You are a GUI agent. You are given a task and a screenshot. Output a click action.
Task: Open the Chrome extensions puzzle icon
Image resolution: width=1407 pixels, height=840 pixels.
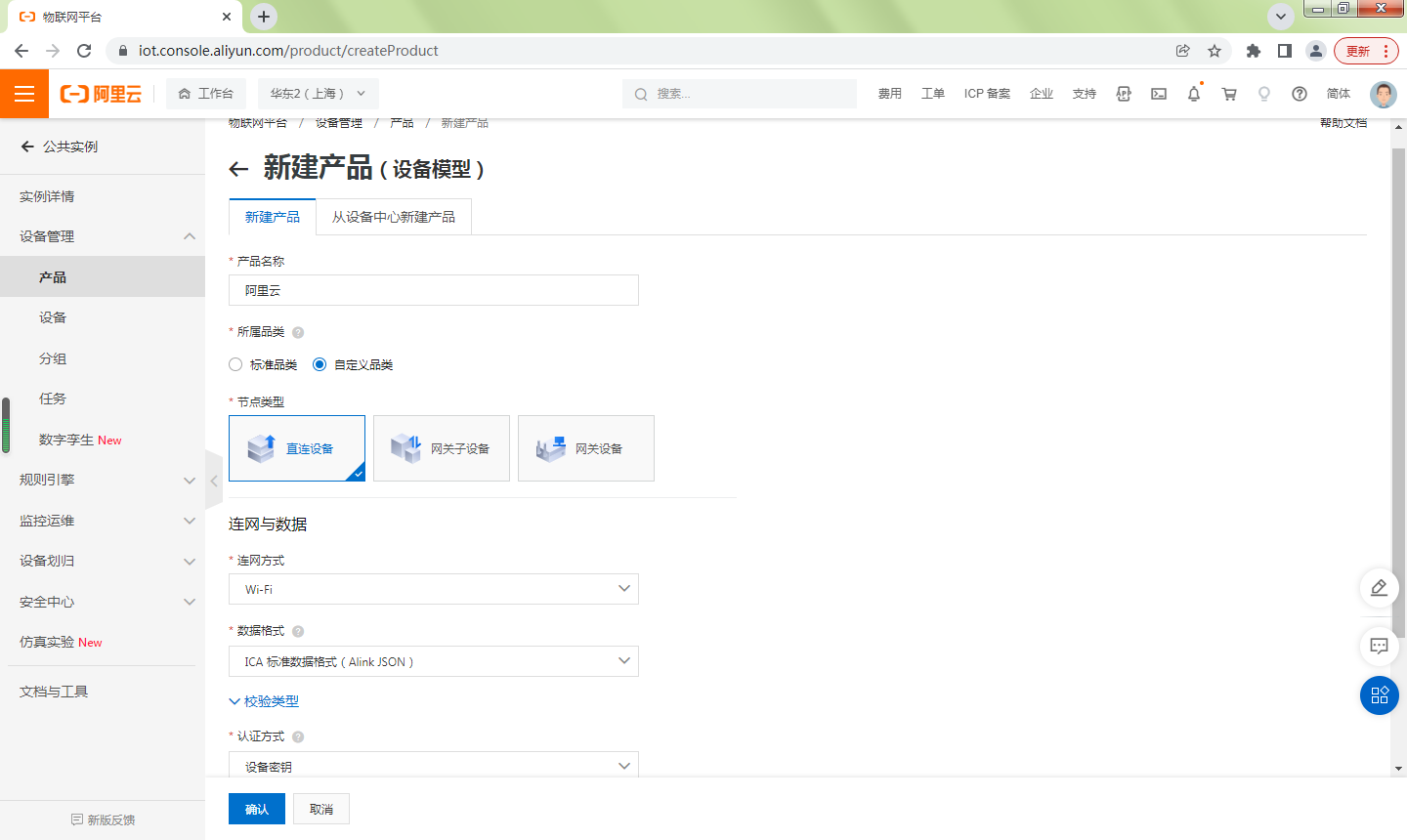pyautogui.click(x=1254, y=51)
